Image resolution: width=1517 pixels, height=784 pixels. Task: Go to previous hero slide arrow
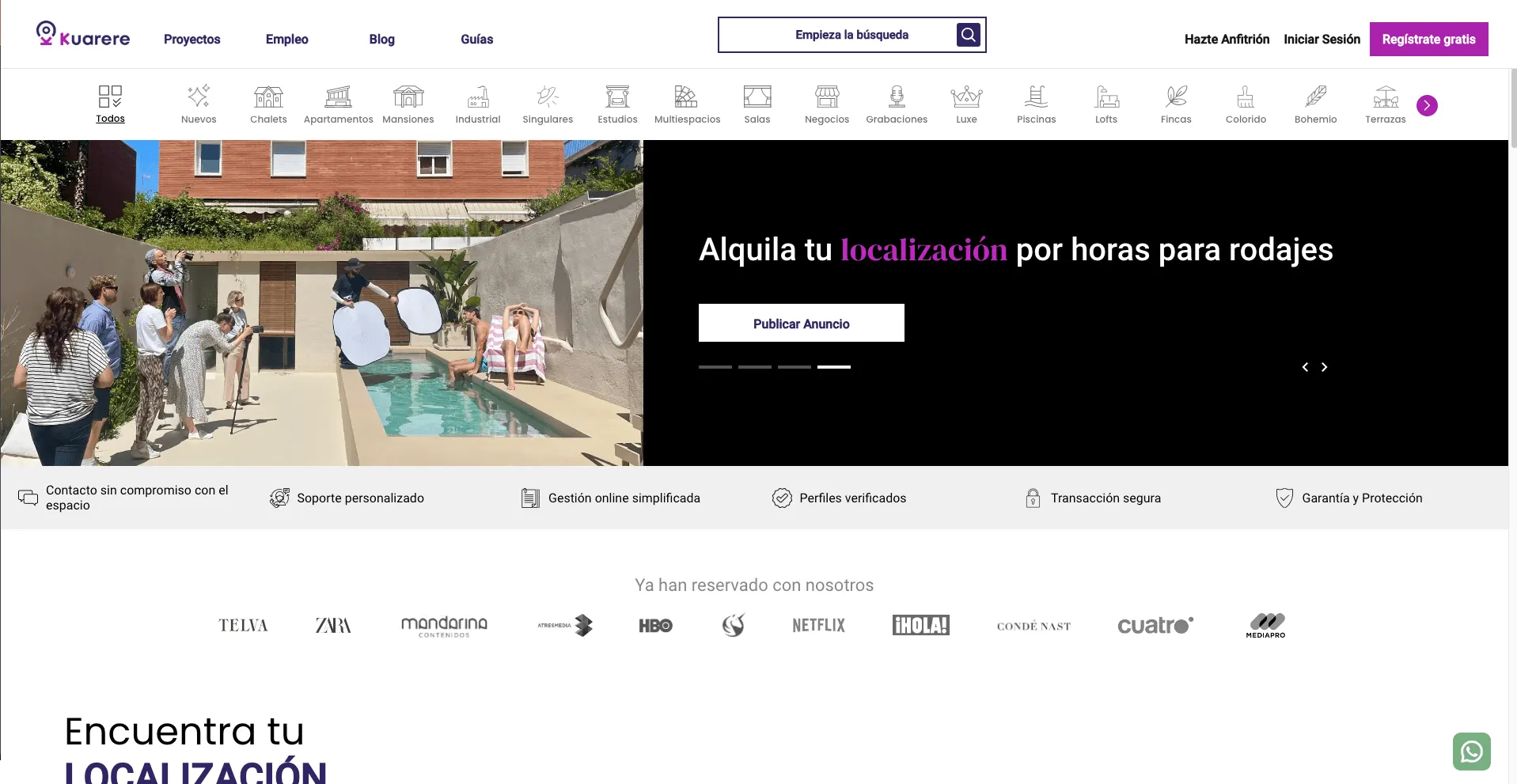pos(1305,367)
